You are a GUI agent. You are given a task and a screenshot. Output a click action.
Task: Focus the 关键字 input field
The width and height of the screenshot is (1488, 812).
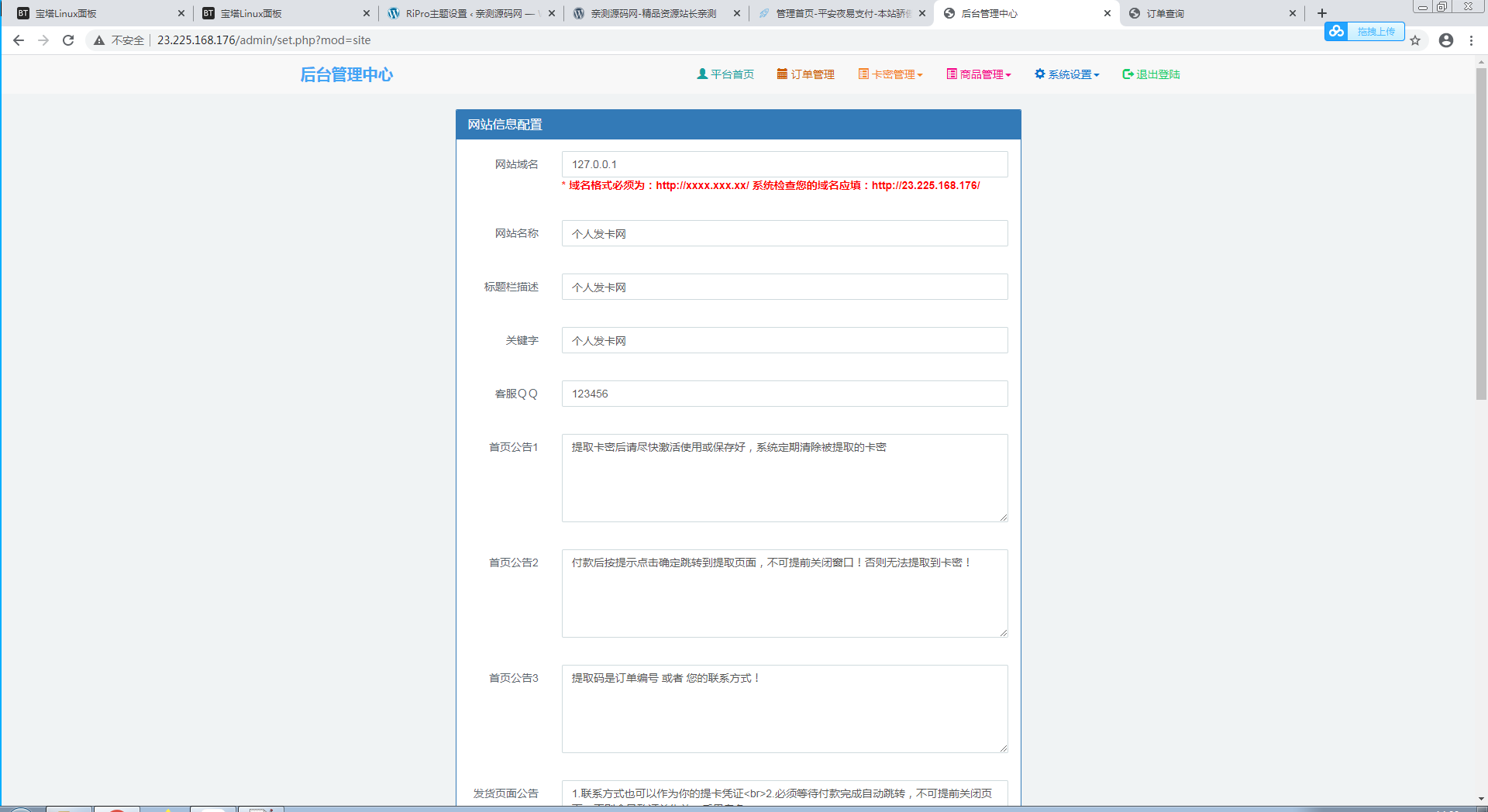tap(784, 340)
